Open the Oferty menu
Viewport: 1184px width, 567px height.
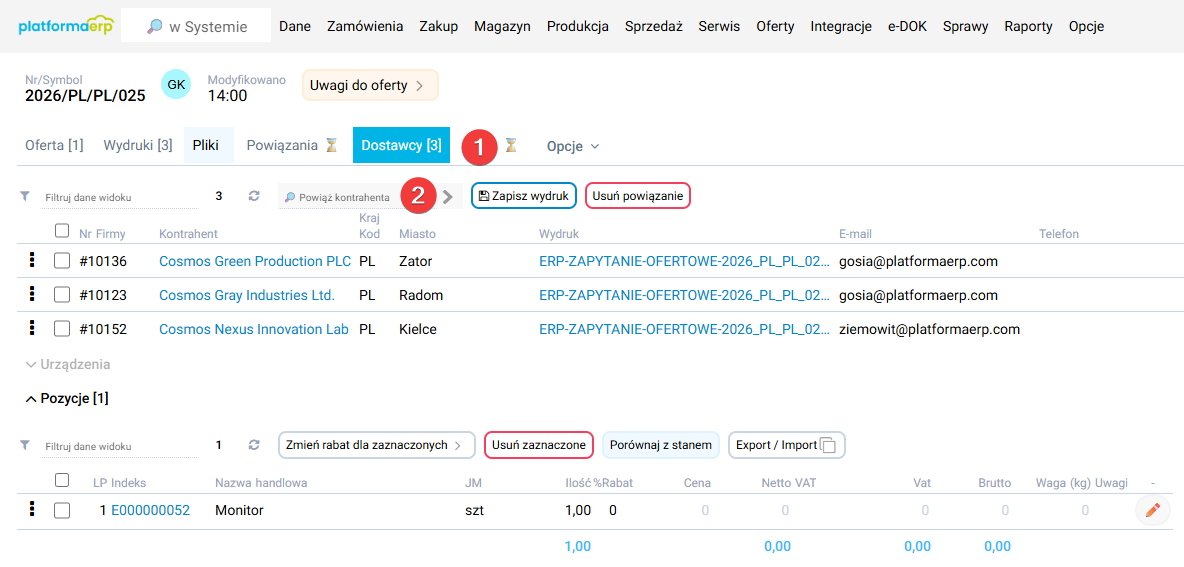click(775, 26)
